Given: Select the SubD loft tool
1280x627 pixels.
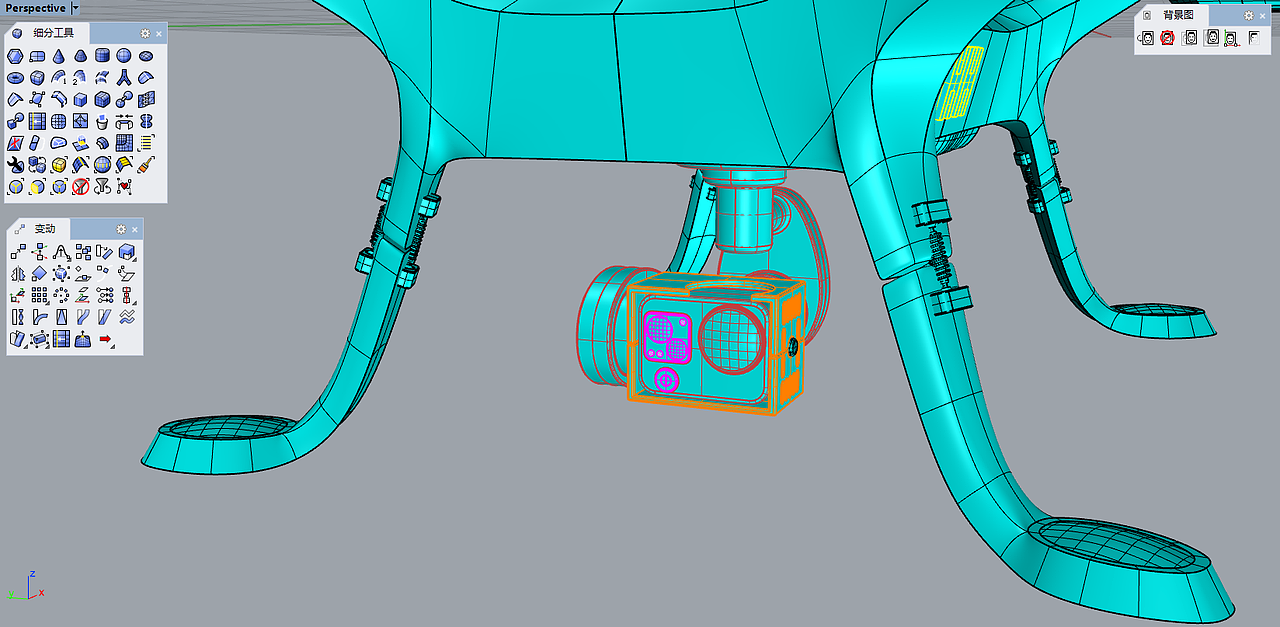Looking at the screenshot, I should pos(102,77).
